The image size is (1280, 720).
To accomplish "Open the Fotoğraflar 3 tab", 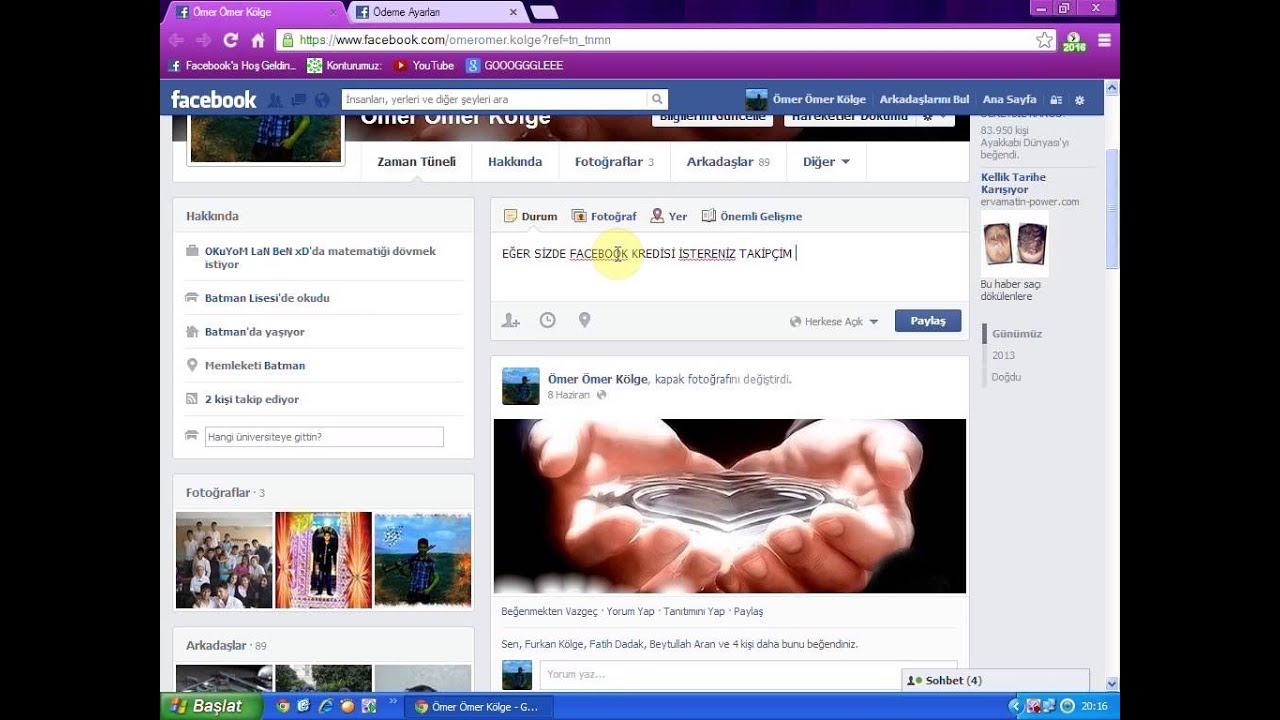I will click(x=614, y=162).
